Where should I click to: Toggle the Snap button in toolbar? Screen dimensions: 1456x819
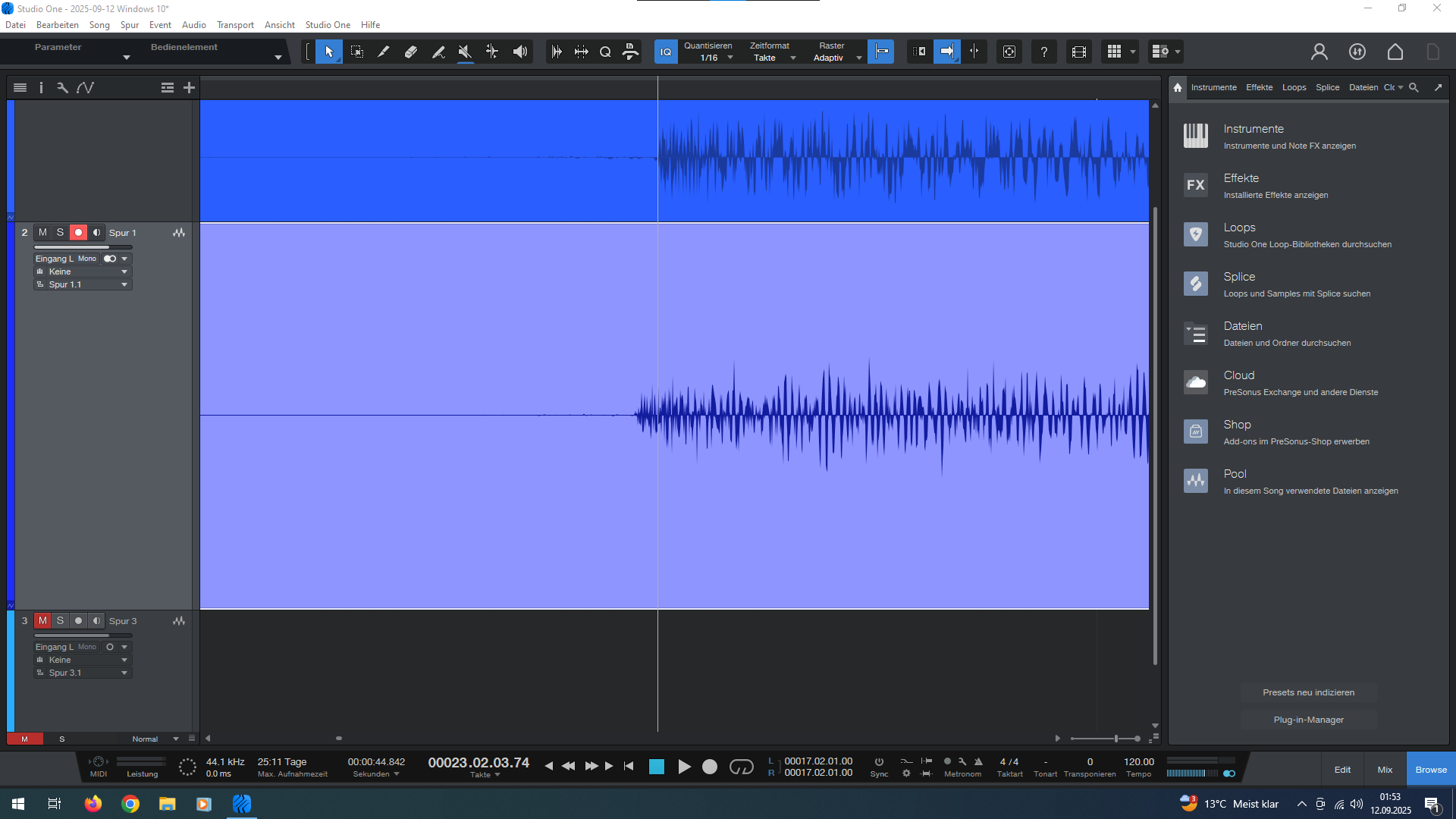click(x=880, y=52)
